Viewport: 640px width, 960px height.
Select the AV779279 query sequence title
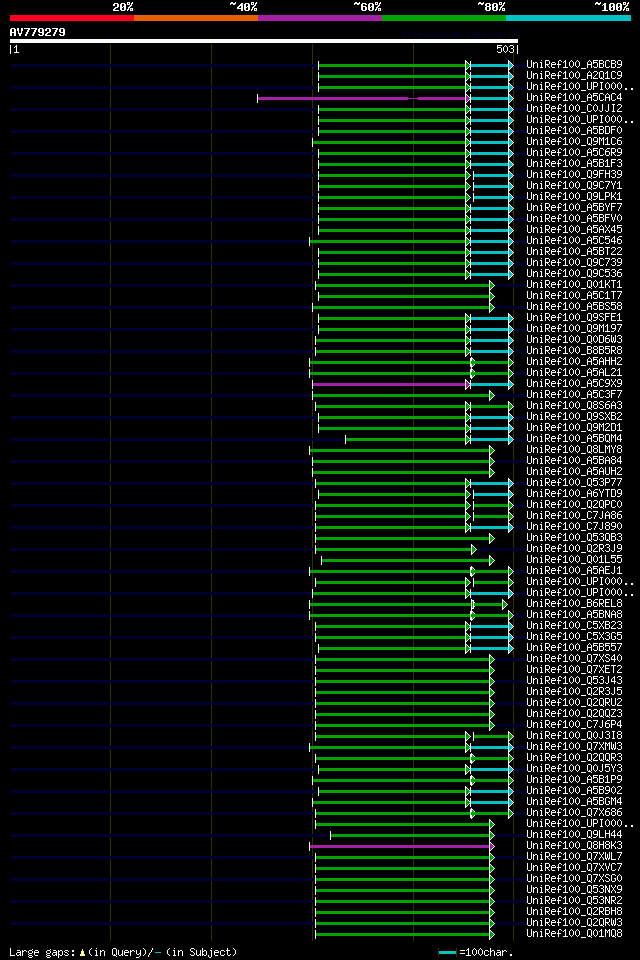[x=37, y=32]
